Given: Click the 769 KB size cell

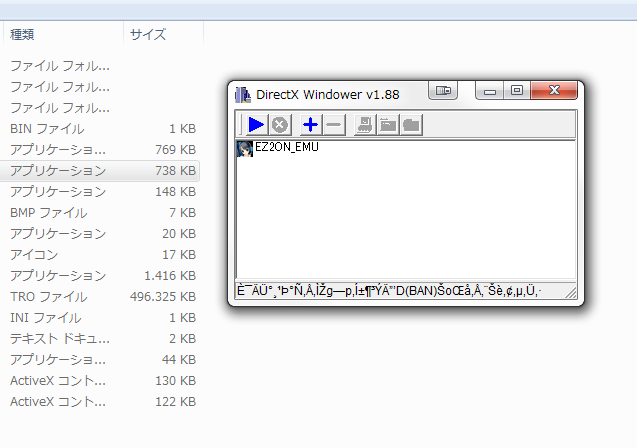Looking at the screenshot, I should pyautogui.click(x=176, y=150).
